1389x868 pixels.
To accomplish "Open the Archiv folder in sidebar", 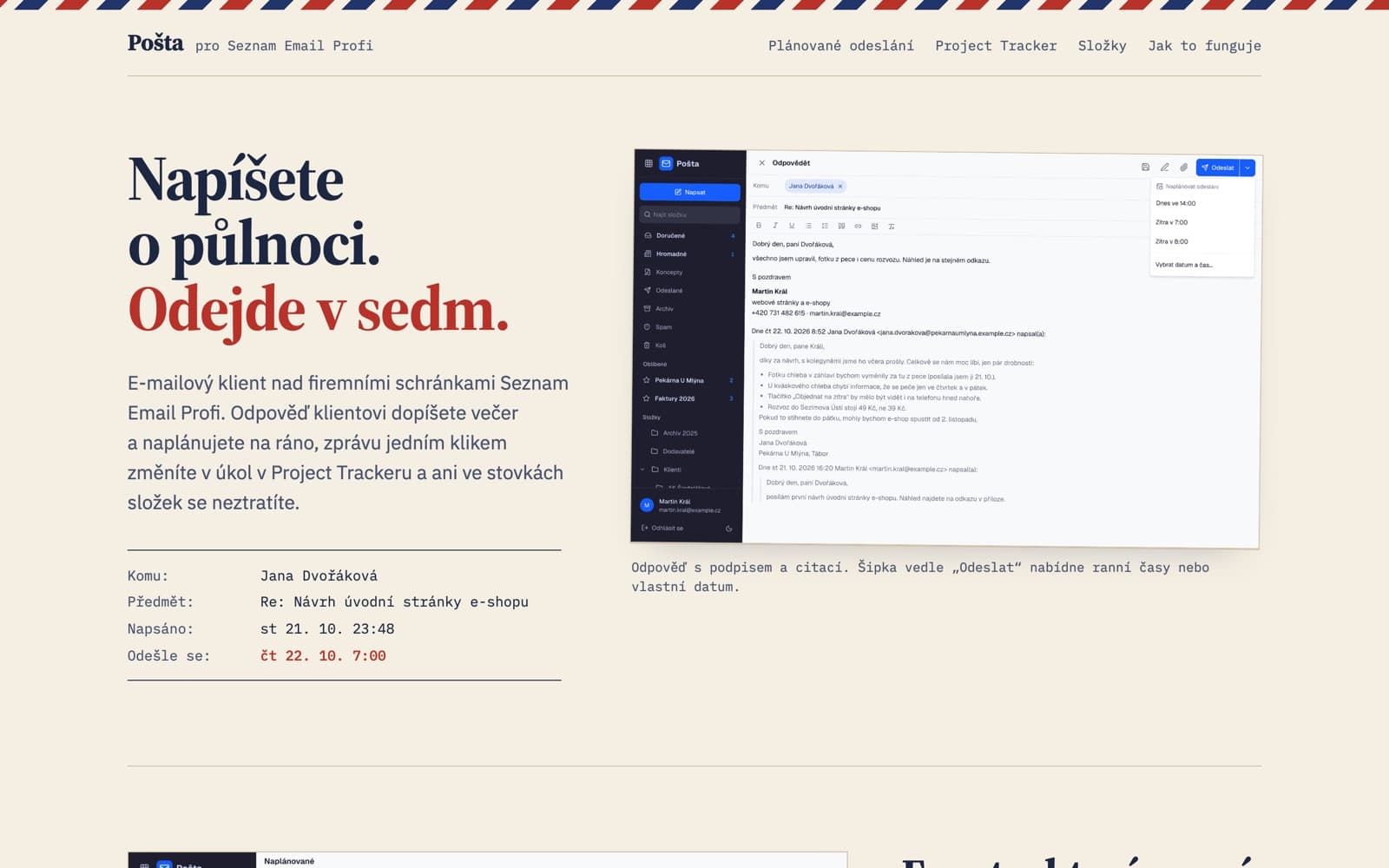I will pos(689,308).
